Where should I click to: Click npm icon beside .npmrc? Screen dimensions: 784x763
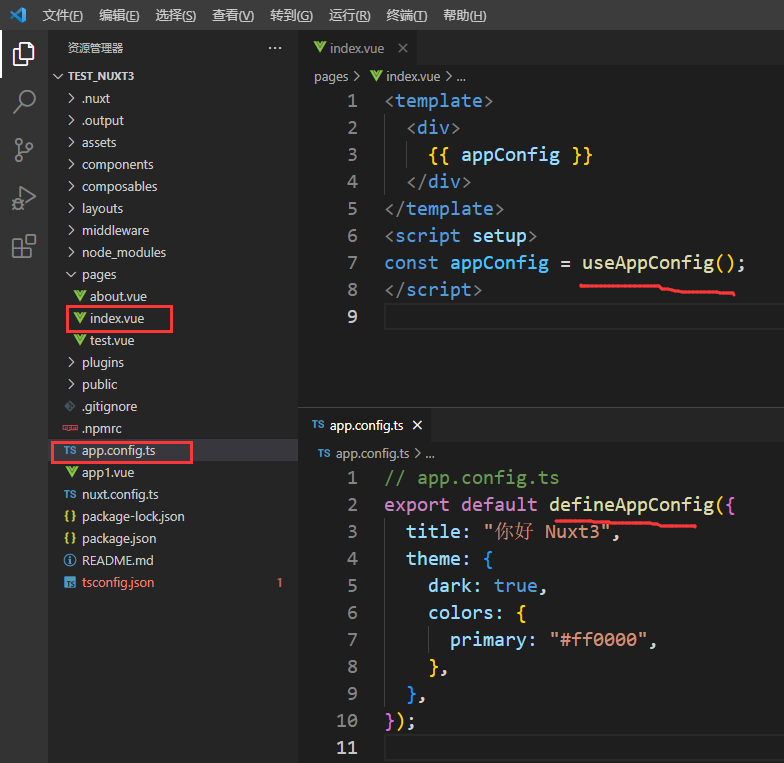coord(70,428)
